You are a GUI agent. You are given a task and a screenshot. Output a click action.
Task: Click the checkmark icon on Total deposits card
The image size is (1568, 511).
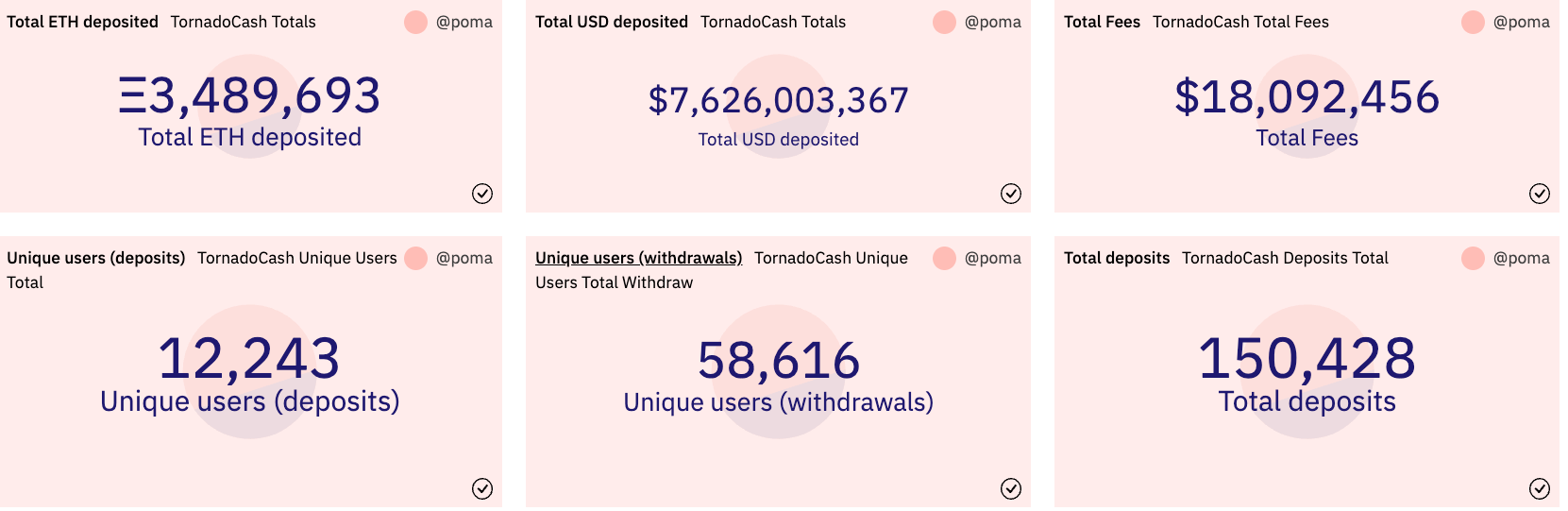tap(1540, 488)
